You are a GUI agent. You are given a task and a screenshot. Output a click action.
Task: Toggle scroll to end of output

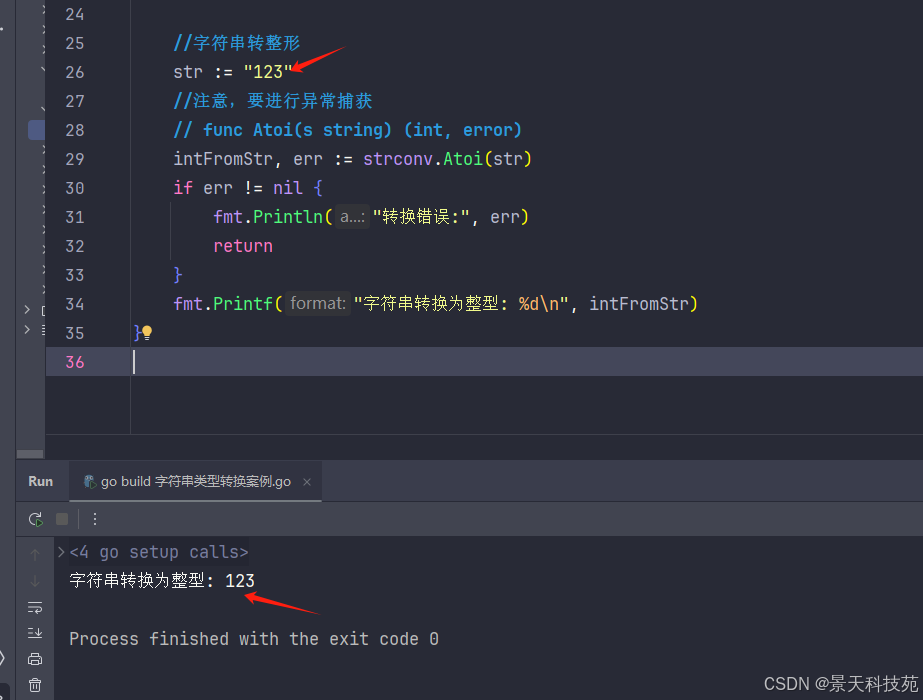(35, 633)
